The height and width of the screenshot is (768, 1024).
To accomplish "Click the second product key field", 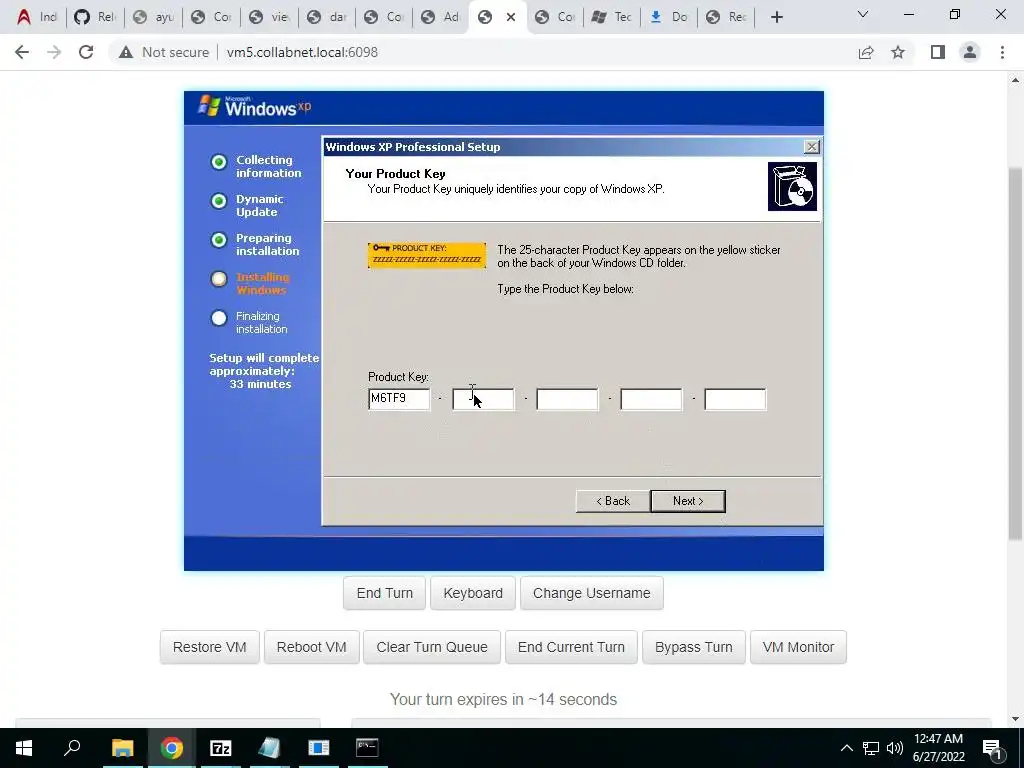I will 483,399.
